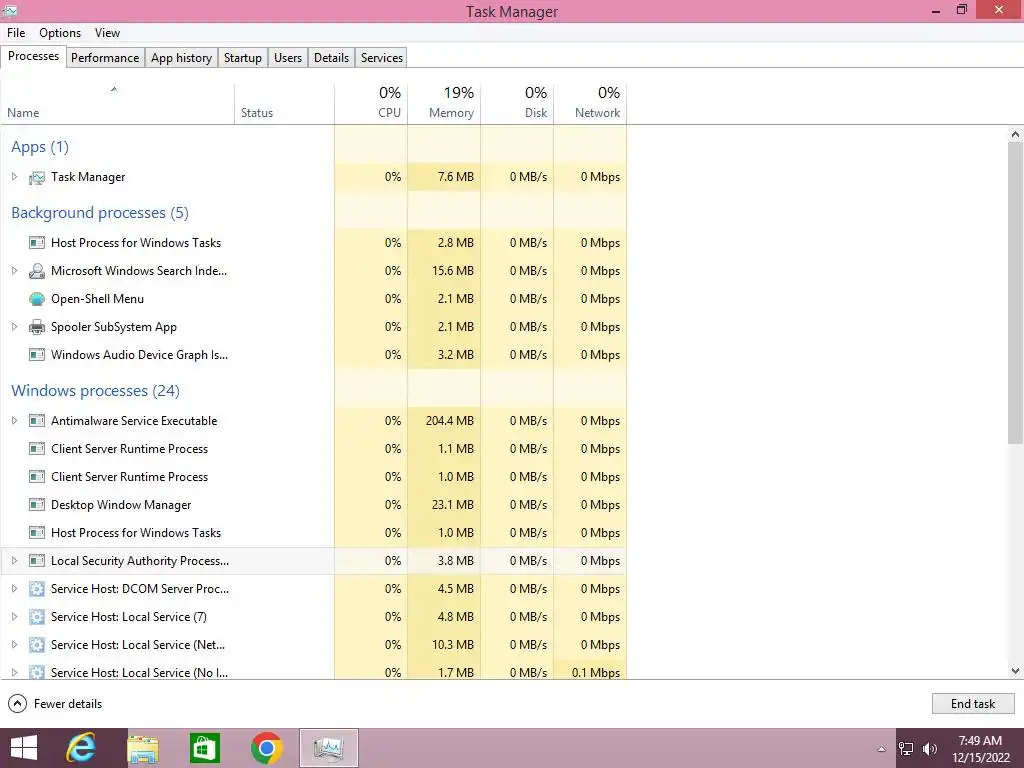This screenshot has width=1024, height=768.
Task: Open the Windows Store taskbar icon
Action: point(204,748)
